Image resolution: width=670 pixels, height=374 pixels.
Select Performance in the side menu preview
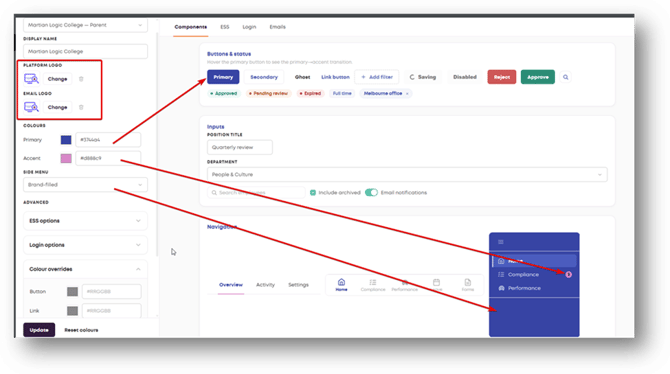click(524, 288)
